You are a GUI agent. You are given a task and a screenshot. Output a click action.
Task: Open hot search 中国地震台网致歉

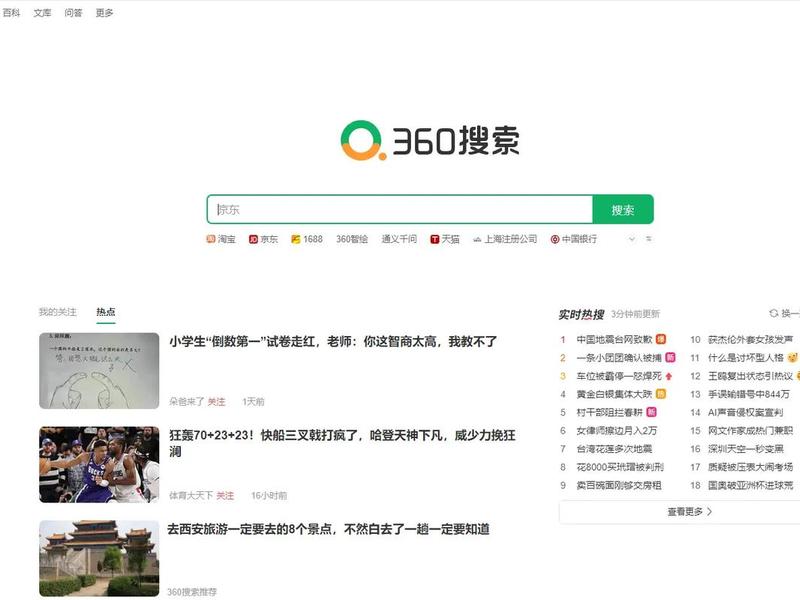614,339
